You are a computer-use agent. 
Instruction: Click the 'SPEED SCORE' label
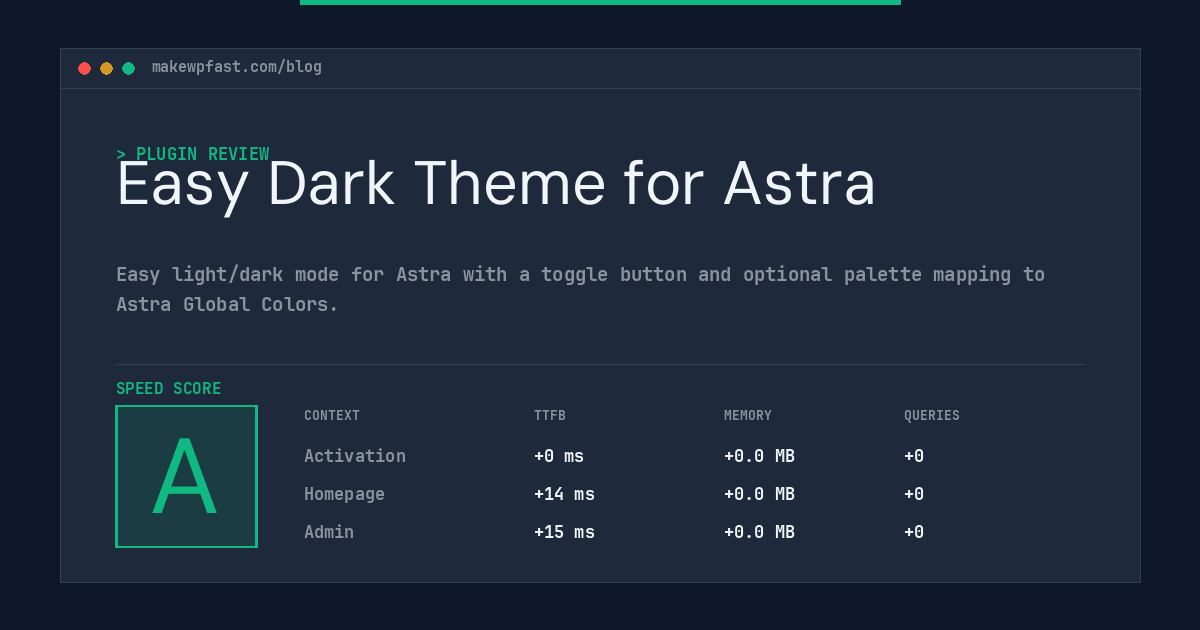click(169, 389)
